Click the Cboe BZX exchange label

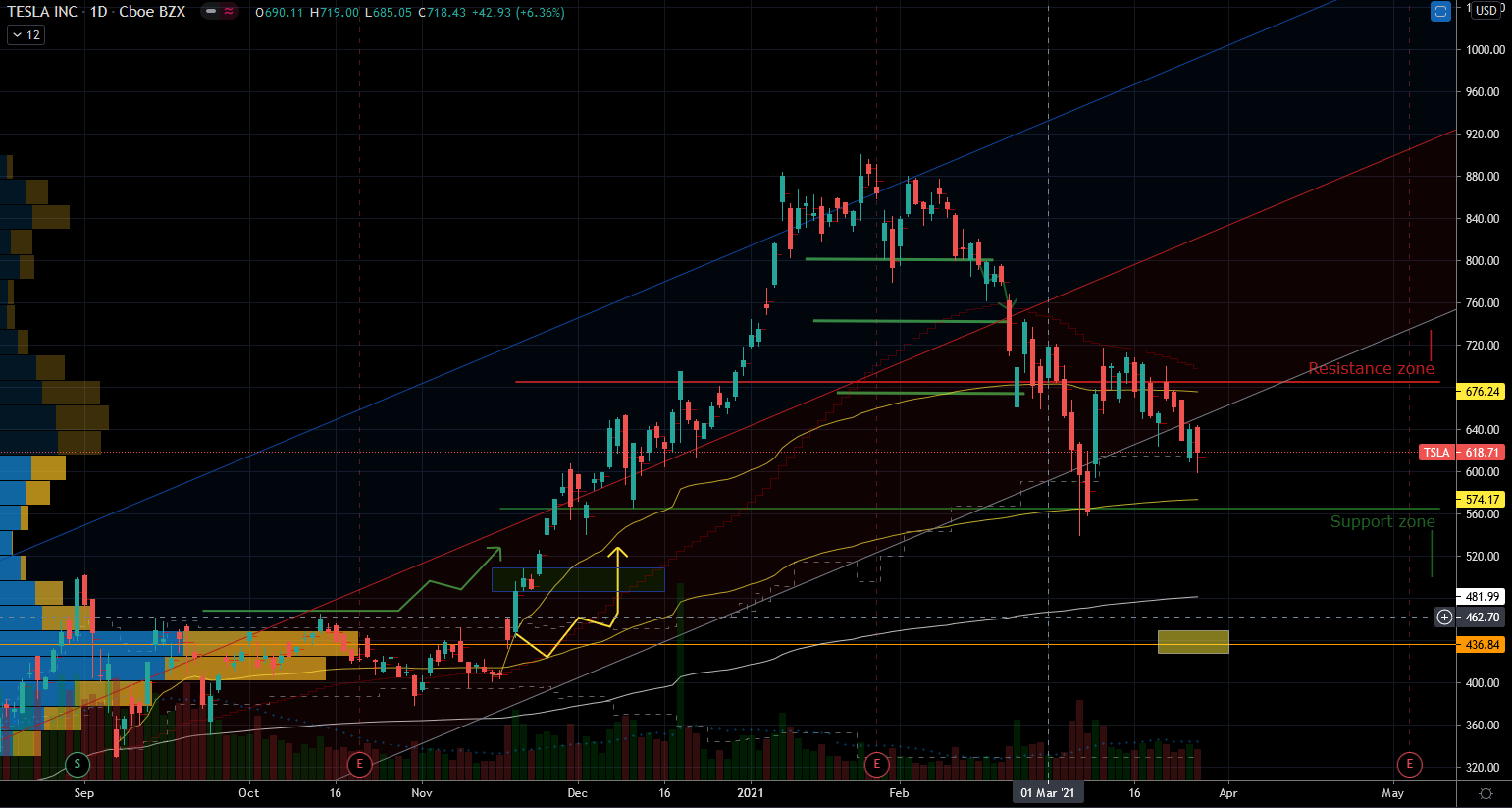pyautogui.click(x=152, y=12)
